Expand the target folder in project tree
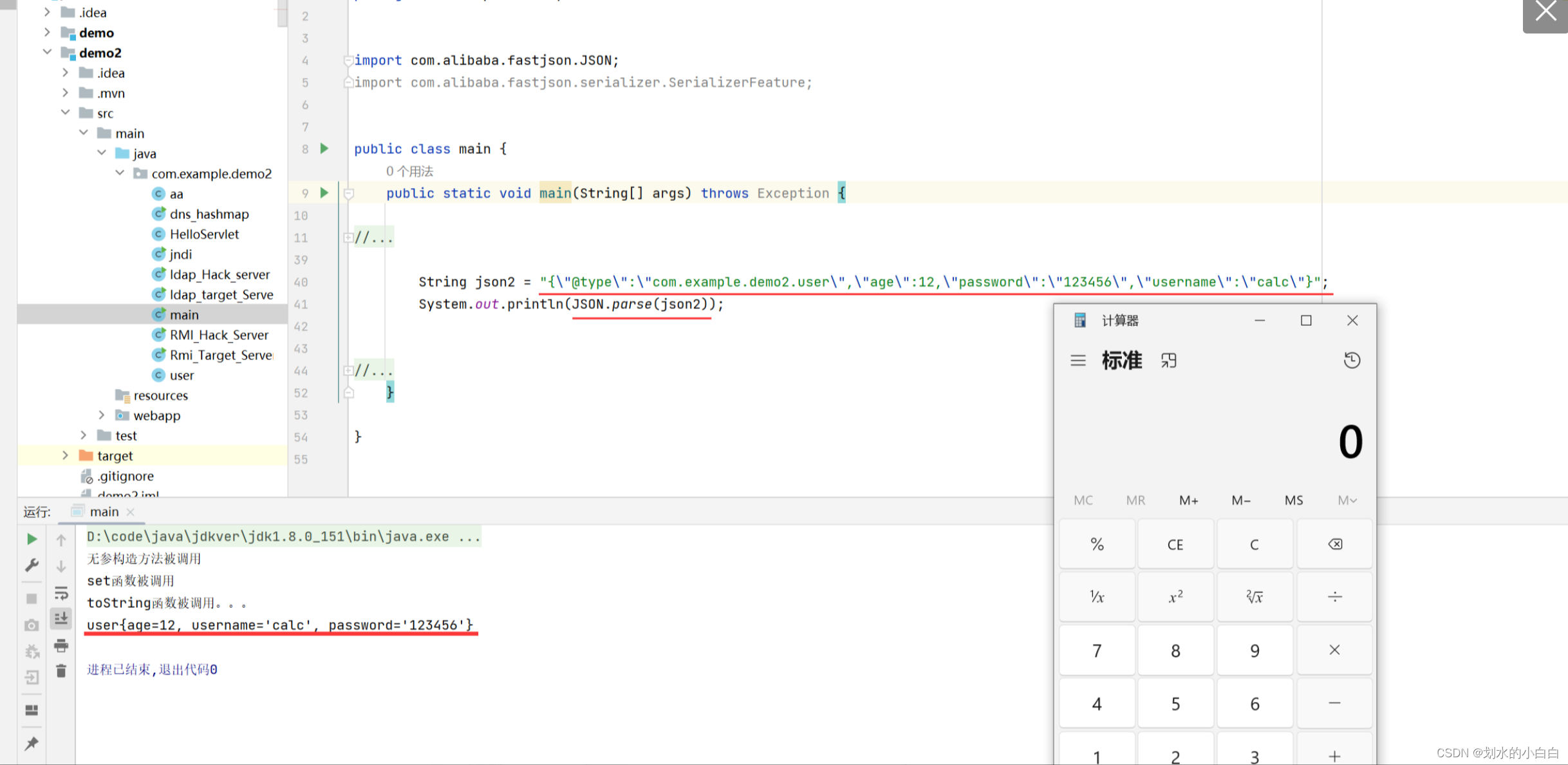The height and width of the screenshot is (765, 1568). click(x=65, y=455)
